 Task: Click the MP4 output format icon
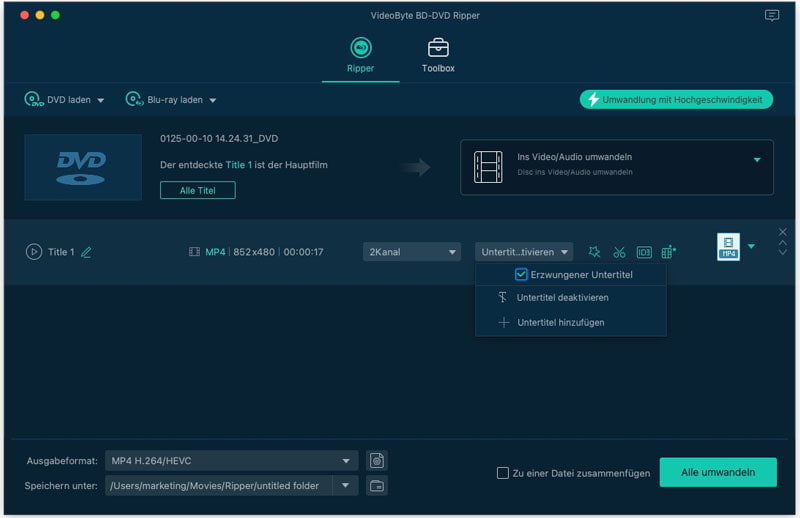[728, 247]
